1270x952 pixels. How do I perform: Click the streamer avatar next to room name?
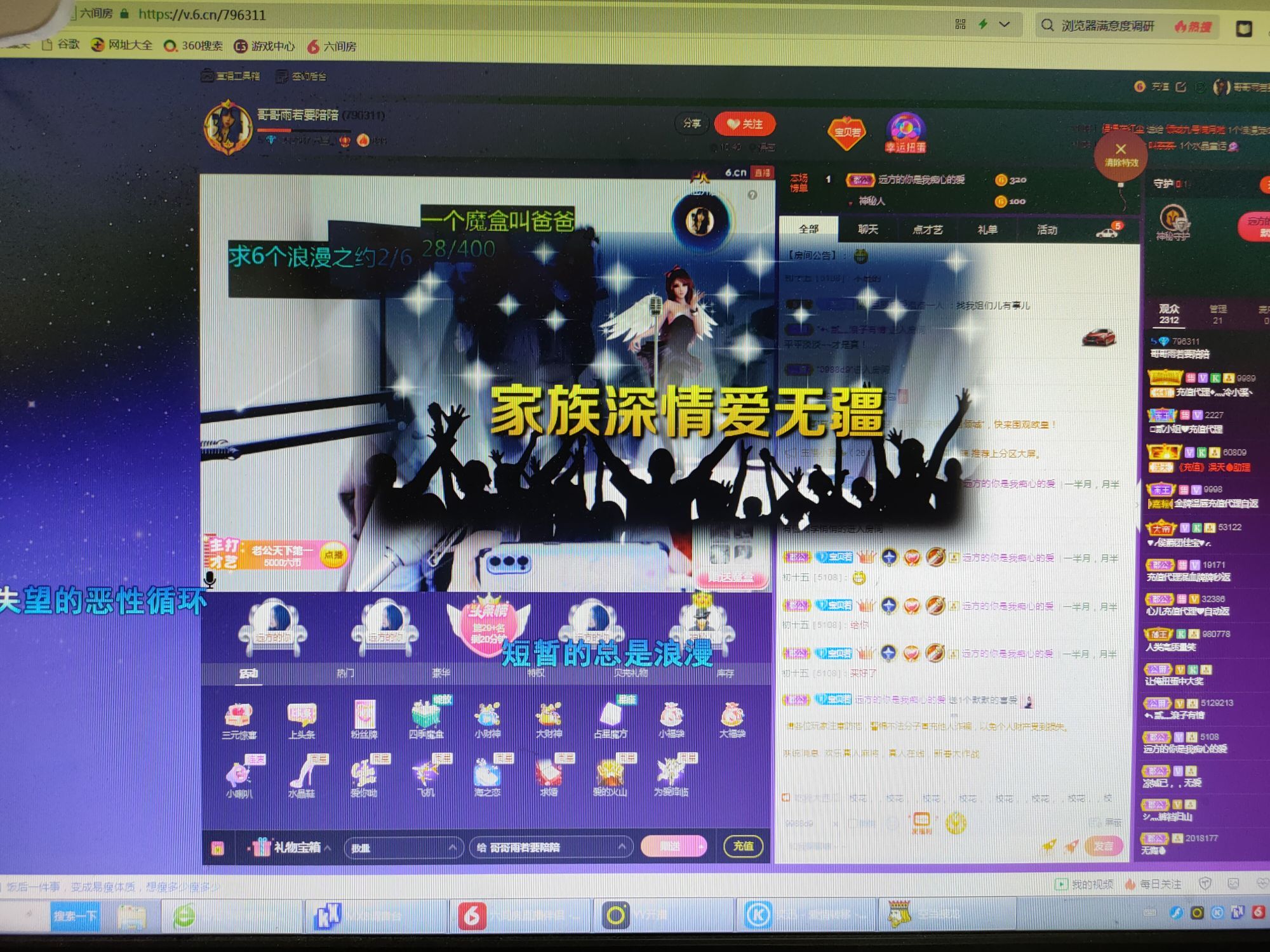[228, 127]
